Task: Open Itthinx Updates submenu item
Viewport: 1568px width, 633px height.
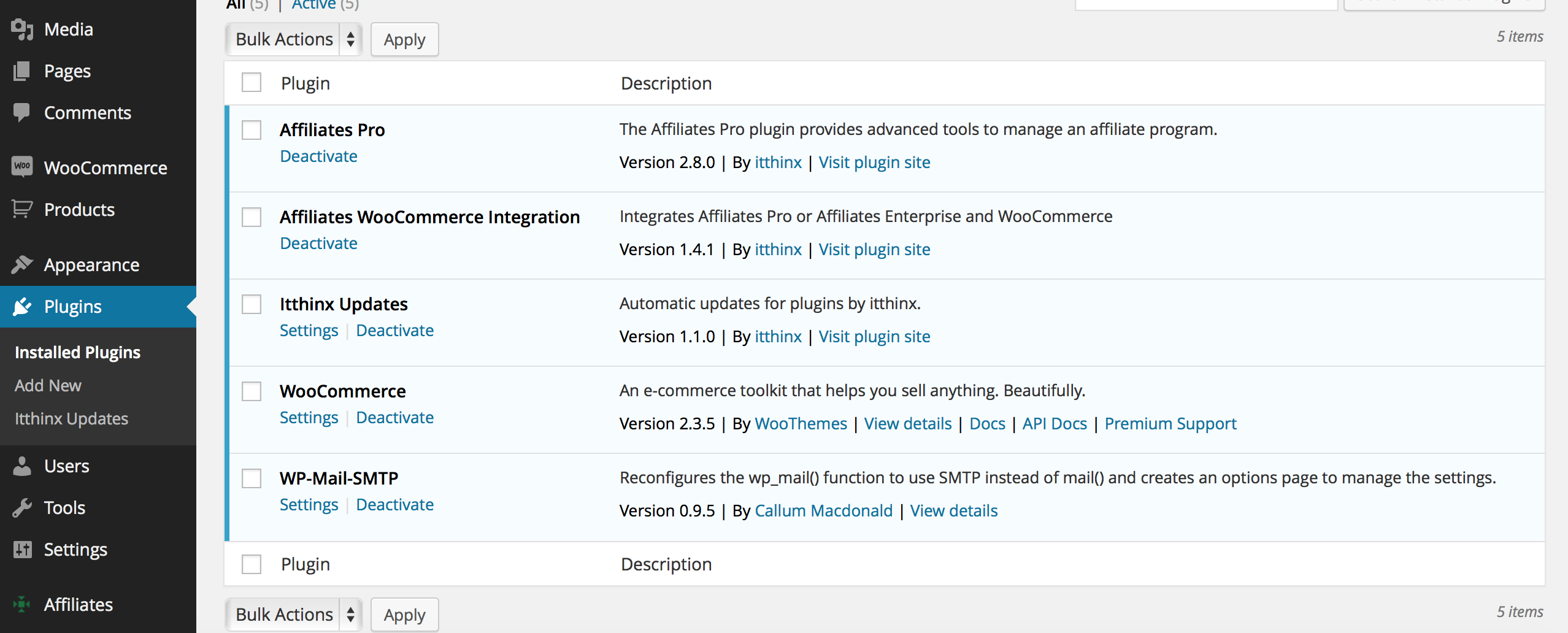Action: coord(71,418)
